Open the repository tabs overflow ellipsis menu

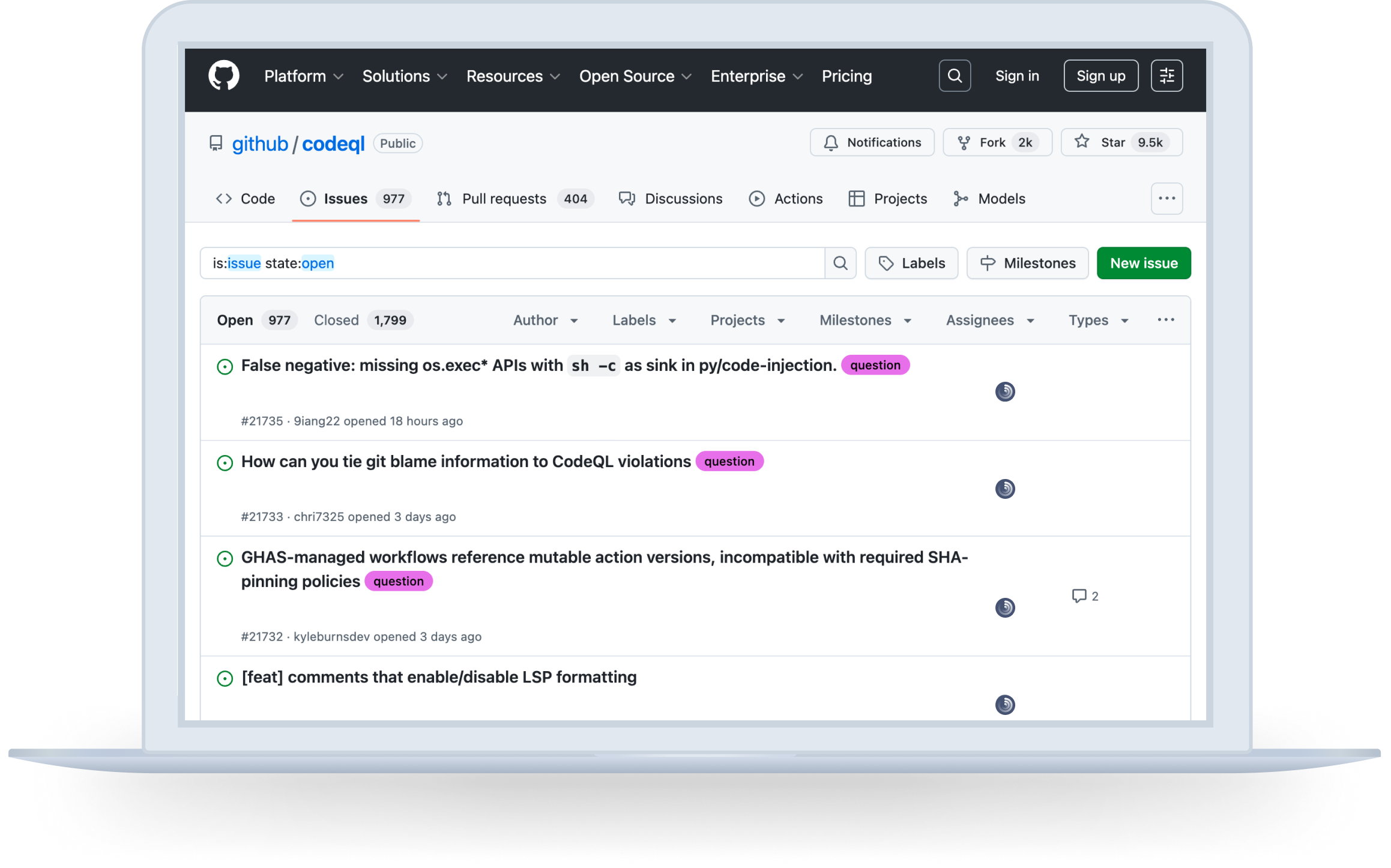point(1166,199)
